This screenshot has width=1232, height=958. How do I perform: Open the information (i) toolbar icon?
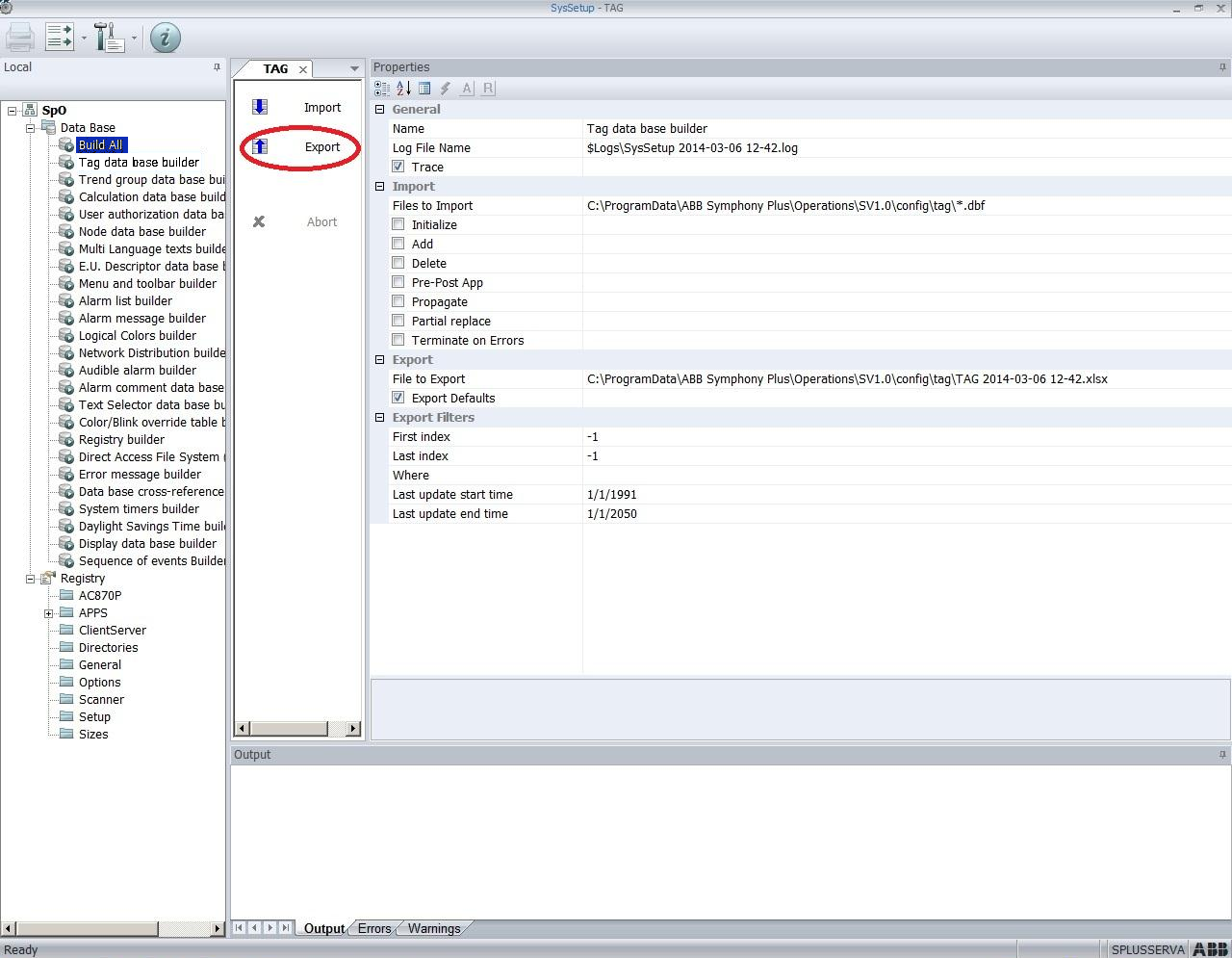click(164, 39)
